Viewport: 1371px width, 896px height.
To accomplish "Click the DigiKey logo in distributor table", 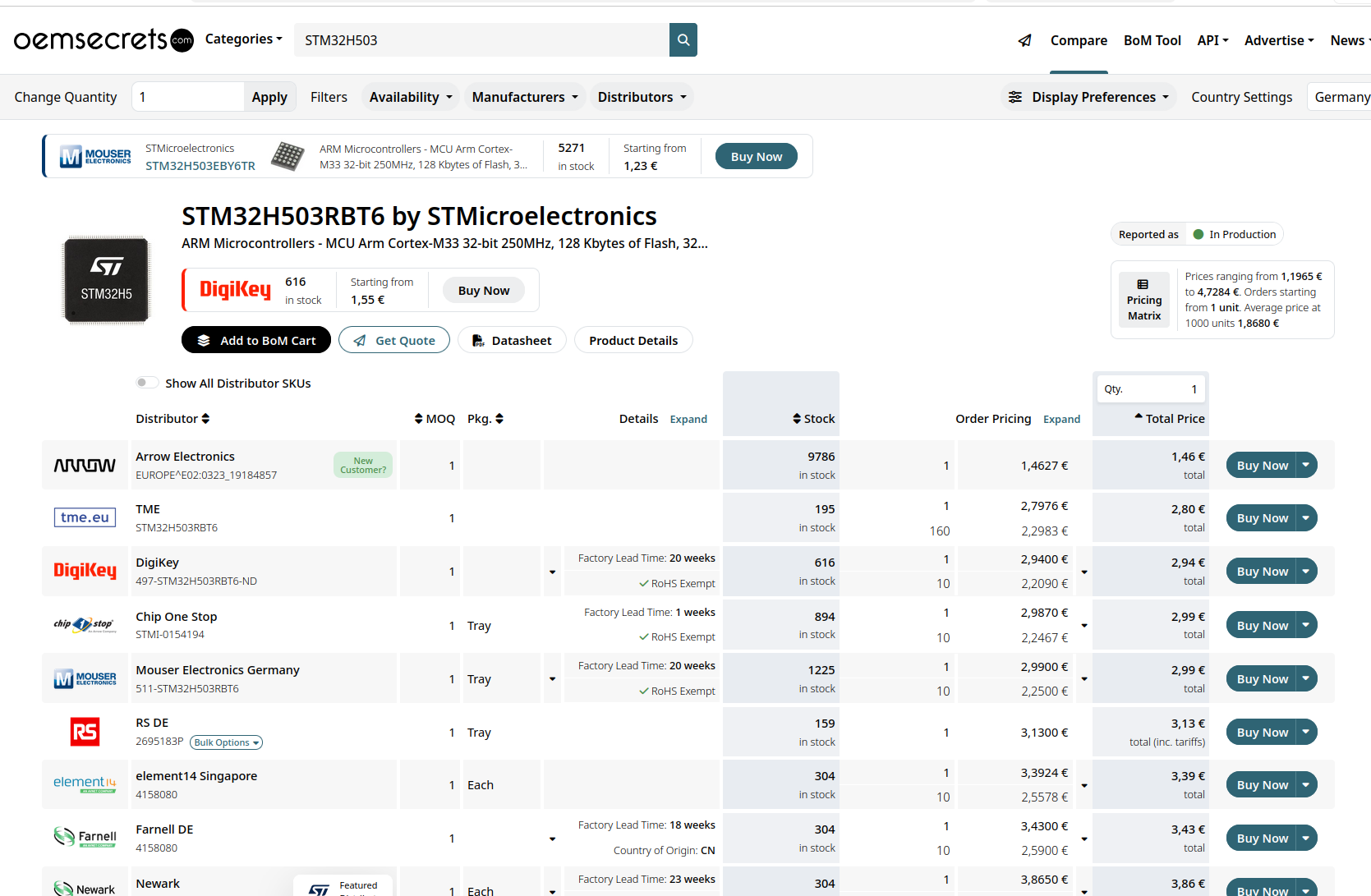I will [85, 571].
